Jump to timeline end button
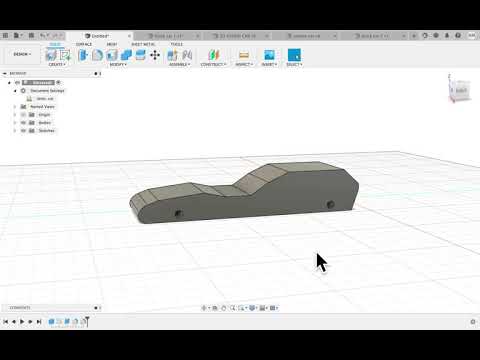 tap(39, 322)
